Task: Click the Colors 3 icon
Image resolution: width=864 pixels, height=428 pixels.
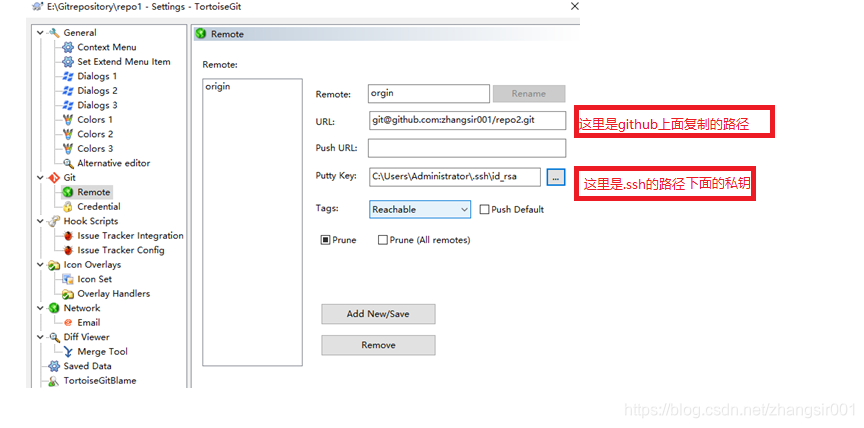Action: pos(68,148)
